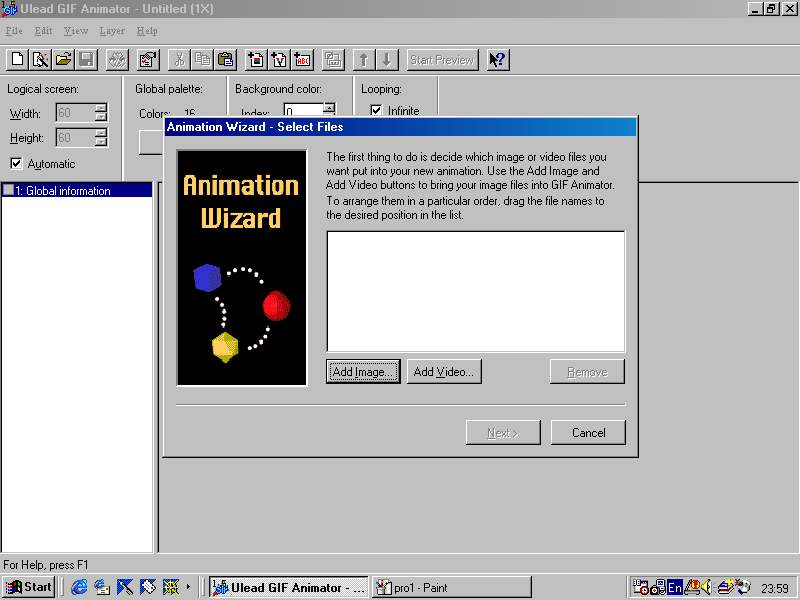This screenshot has width=800, height=600.
Task: Switch to pro1 - Paint in taskbar
Action: click(x=450, y=587)
